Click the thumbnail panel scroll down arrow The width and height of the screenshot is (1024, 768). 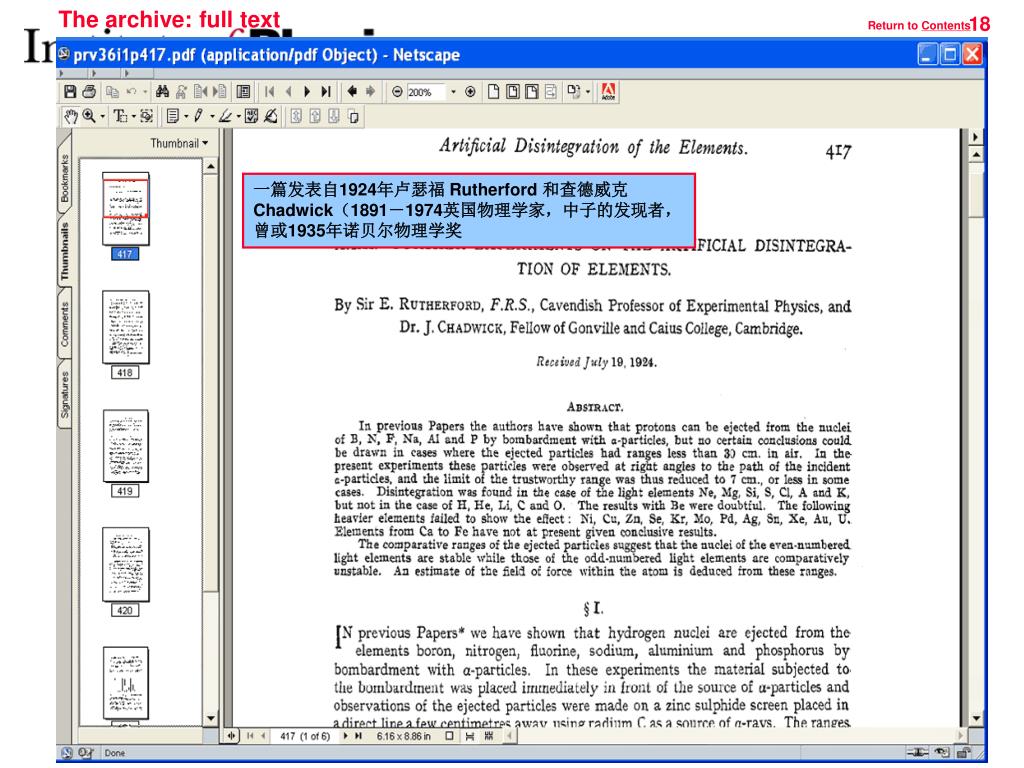coord(210,718)
